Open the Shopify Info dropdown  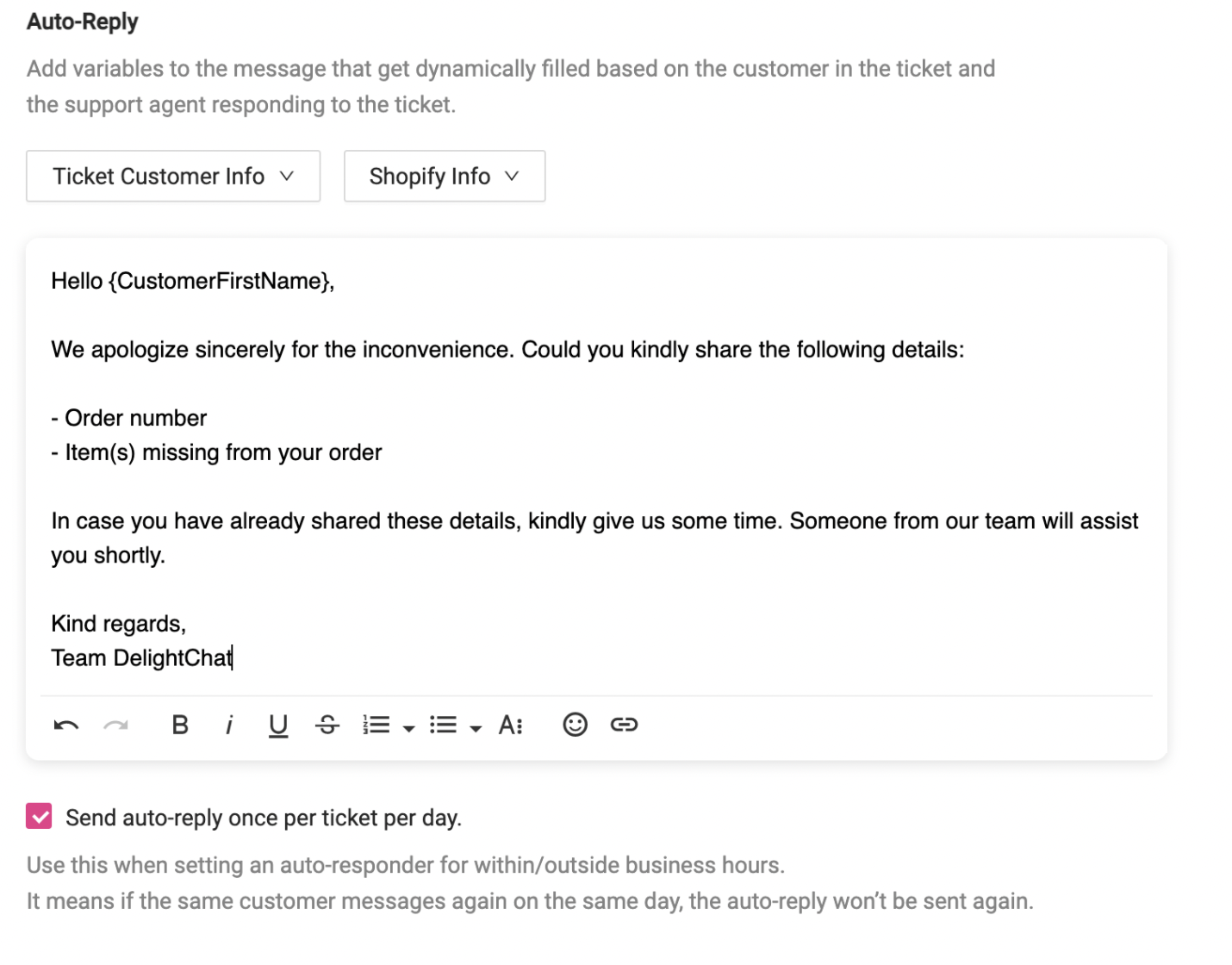[x=444, y=176]
